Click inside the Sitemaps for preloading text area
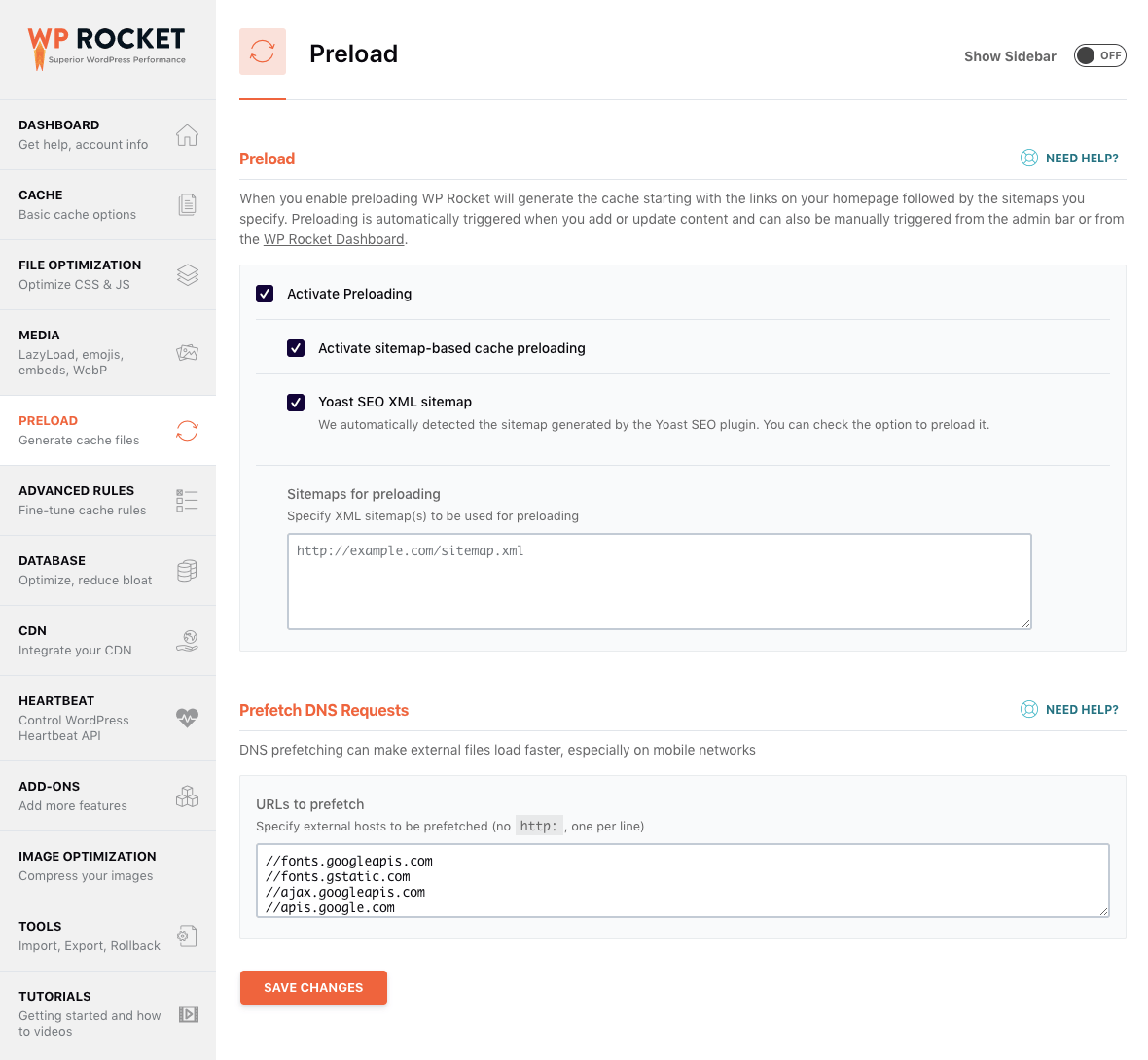The height and width of the screenshot is (1060, 1148). [659, 579]
